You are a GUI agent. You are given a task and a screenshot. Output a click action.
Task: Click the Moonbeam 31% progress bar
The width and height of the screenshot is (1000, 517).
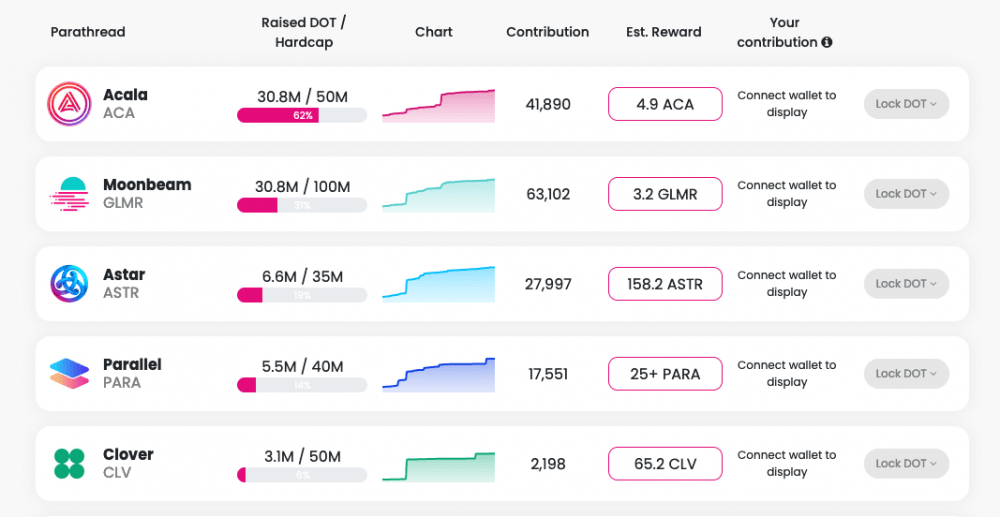pos(302,205)
